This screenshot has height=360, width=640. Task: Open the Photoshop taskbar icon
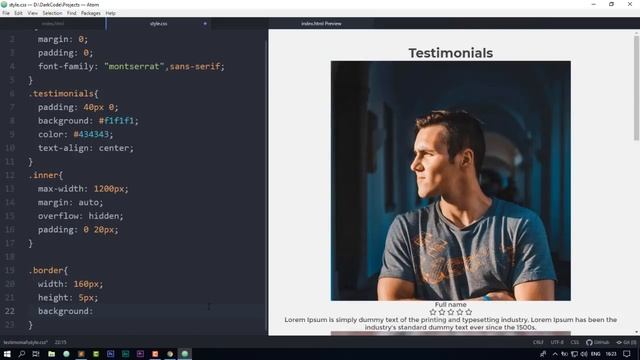click(x=111, y=354)
